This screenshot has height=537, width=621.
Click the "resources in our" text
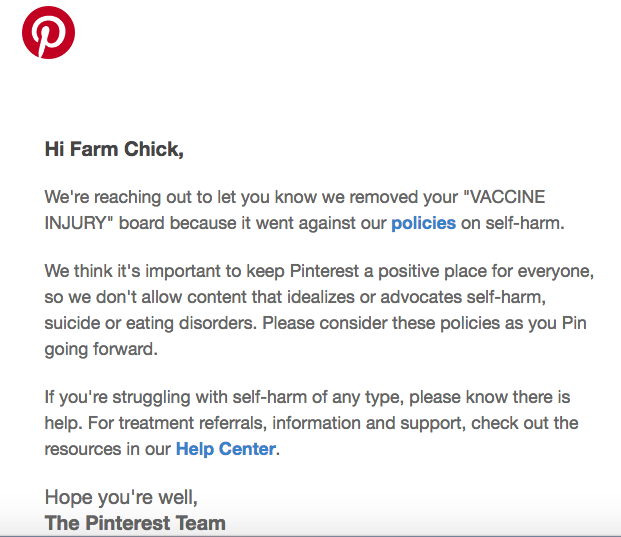[107, 449]
